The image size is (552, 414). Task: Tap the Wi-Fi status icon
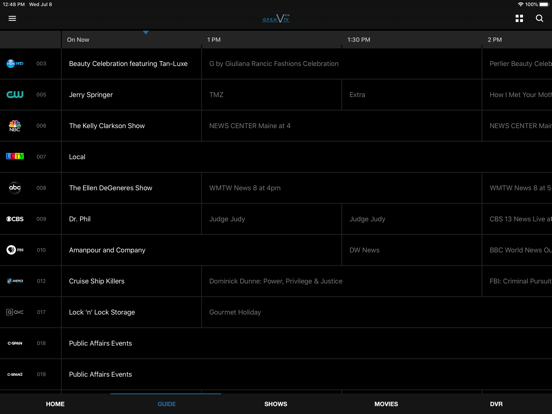coord(520,4)
